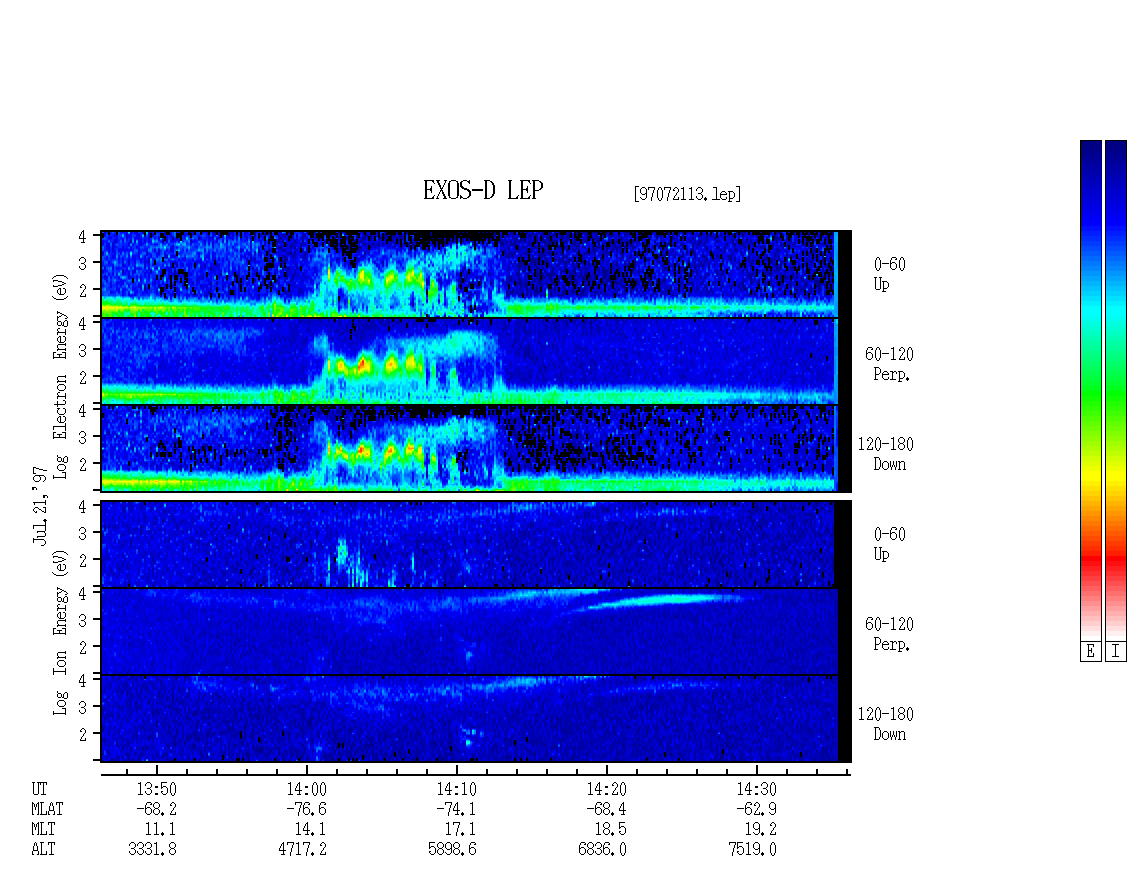Image resolution: width=1130 pixels, height=875 pixels.
Task: Click the boxed E label under color bar
Action: pyautogui.click(x=1090, y=652)
